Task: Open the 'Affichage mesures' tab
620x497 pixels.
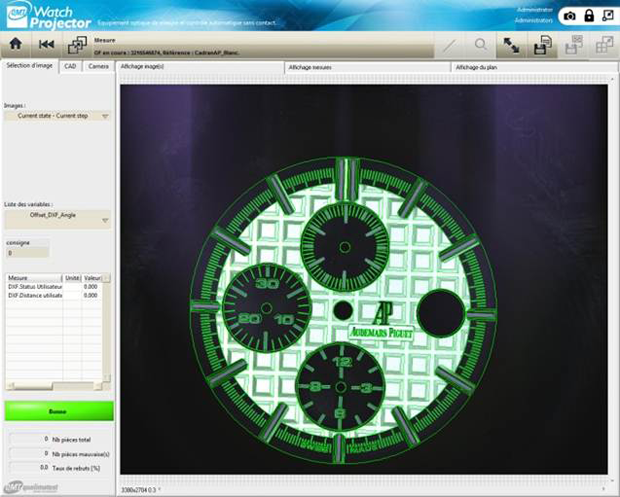Action: tap(310, 66)
